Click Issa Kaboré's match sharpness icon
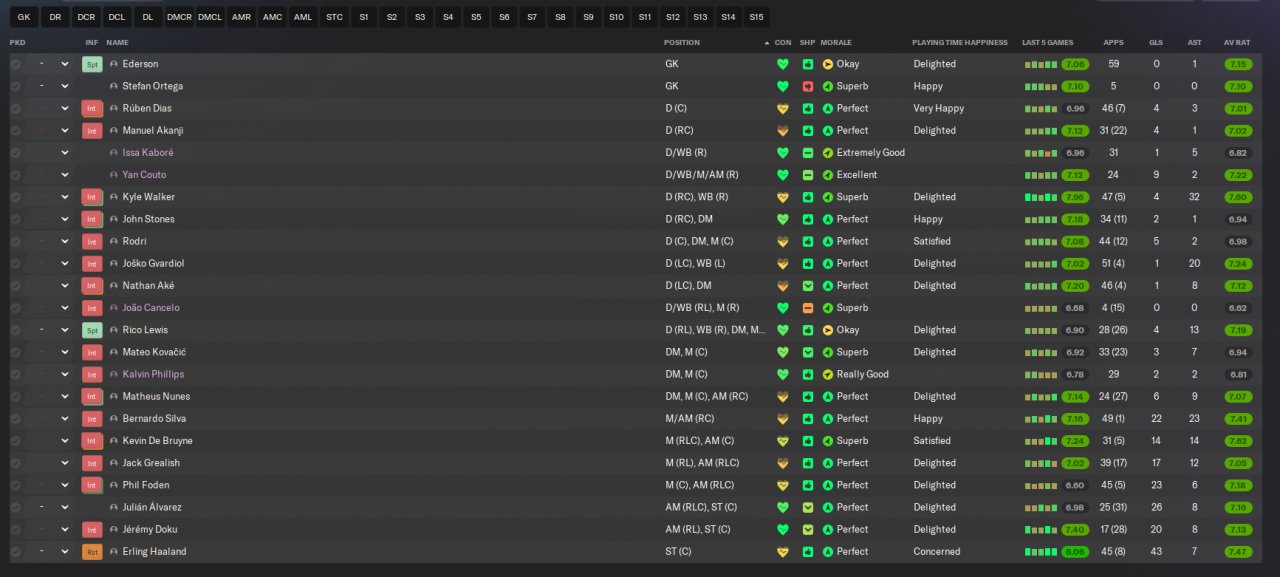Image resolution: width=1280 pixels, height=577 pixels. (808, 153)
